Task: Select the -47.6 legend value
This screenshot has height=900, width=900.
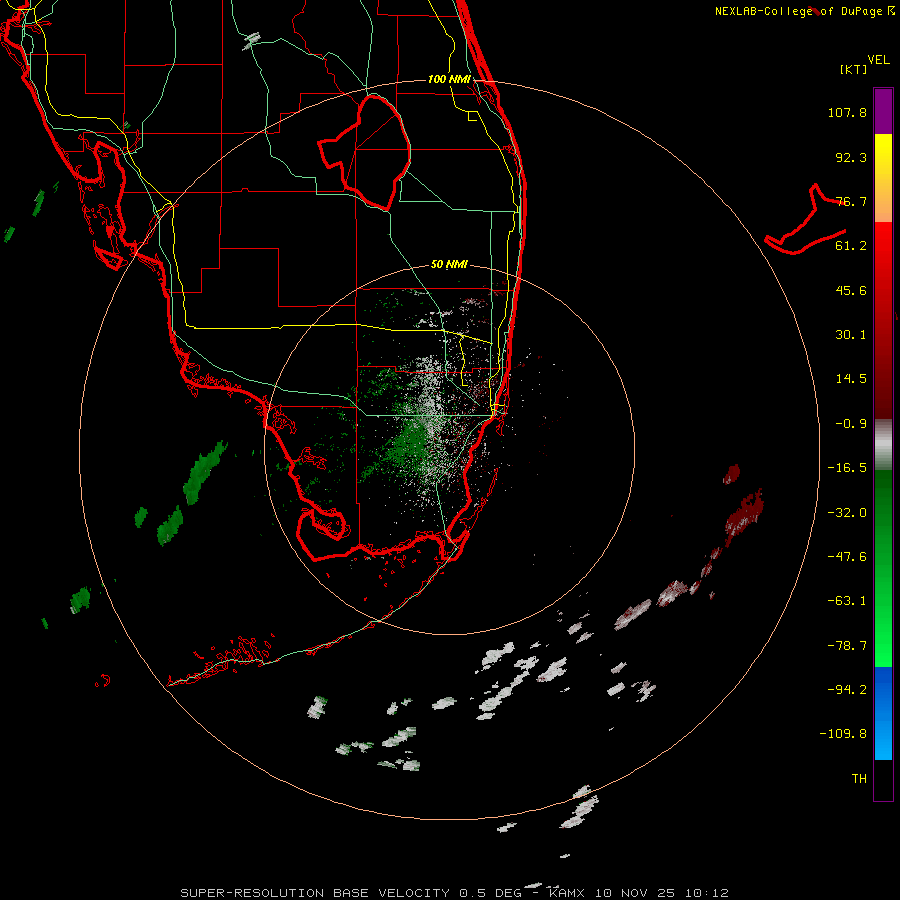Action: 847,557
